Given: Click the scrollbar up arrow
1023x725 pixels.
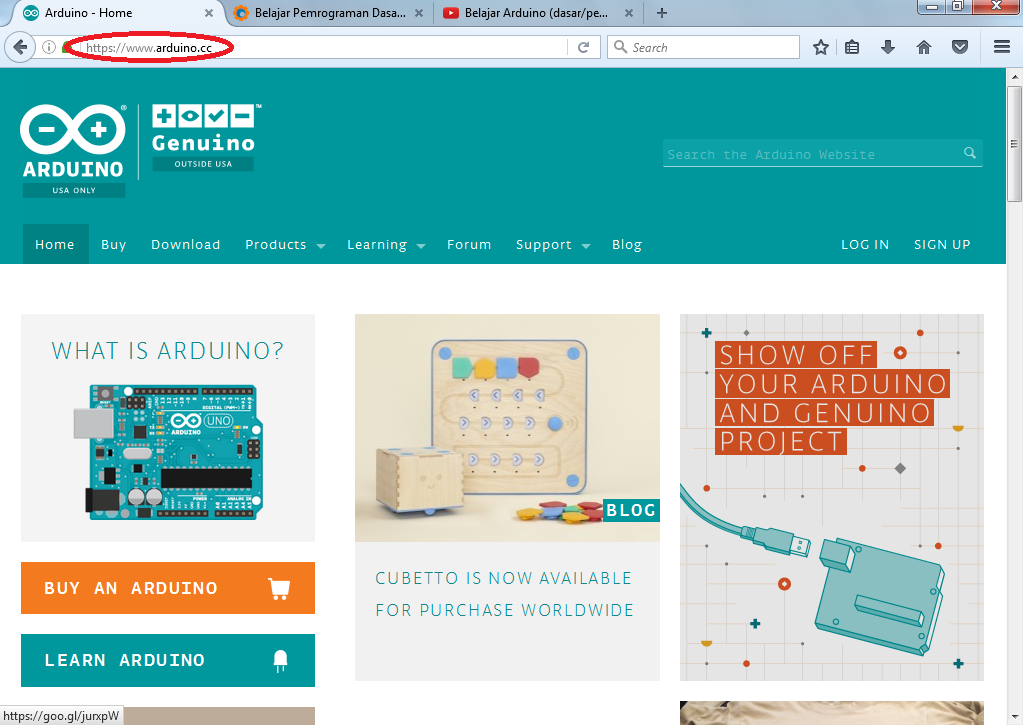Looking at the screenshot, I should tap(1014, 76).
